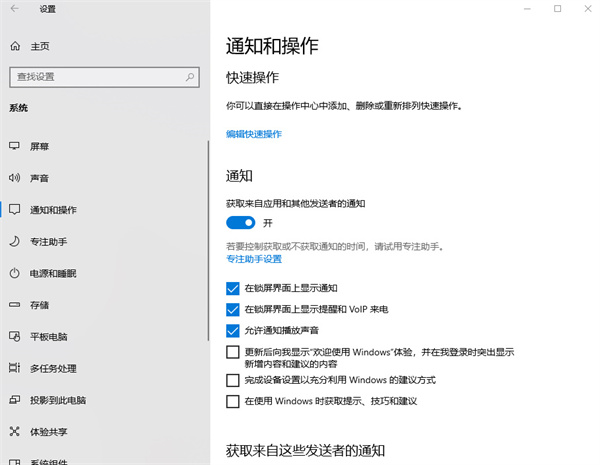Click the search magnifier icon
600x465 pixels.
pos(190,77)
